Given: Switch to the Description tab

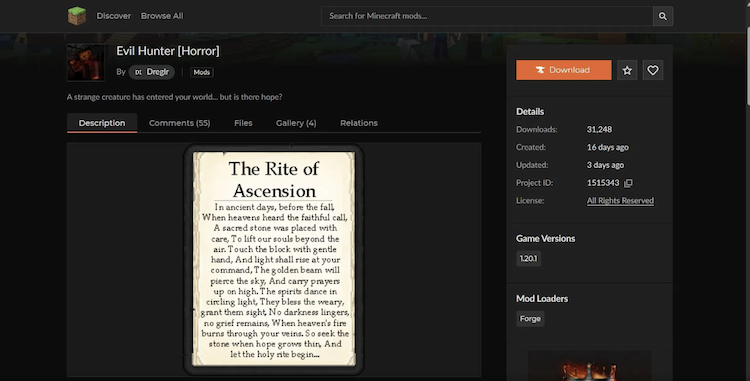Looking at the screenshot, I should click(x=102, y=123).
